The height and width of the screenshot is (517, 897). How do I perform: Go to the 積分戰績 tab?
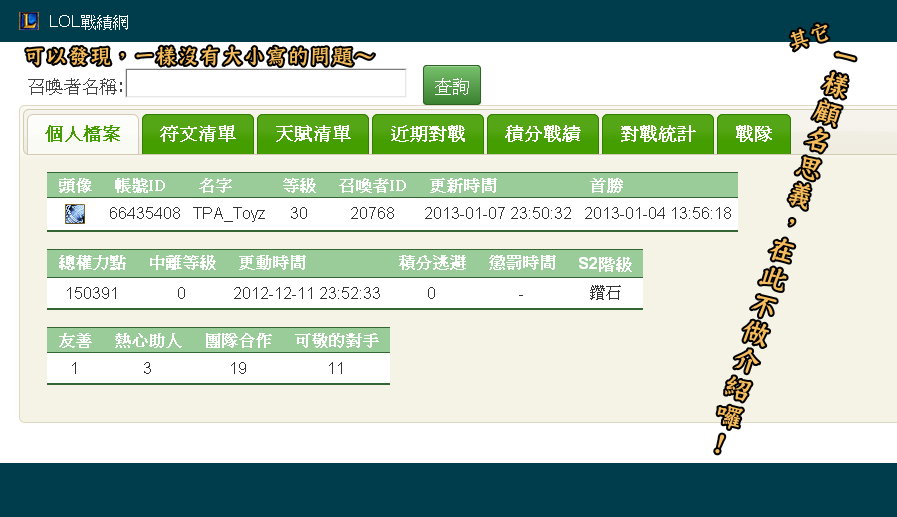(543, 134)
